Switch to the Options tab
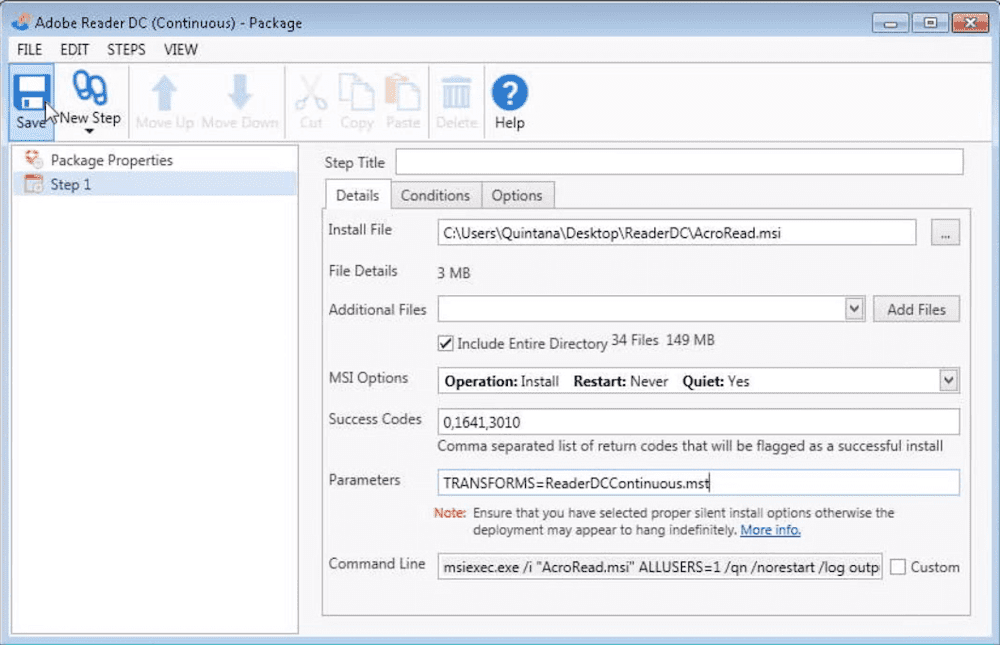The height and width of the screenshot is (645, 1000). [517, 195]
